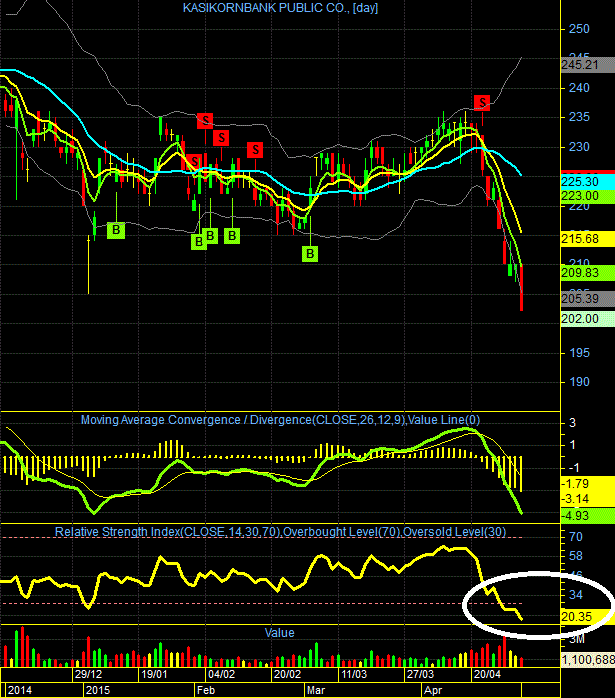615x698 pixels.
Task: Select the cyan 225.30 moving average label
Action: (587, 182)
